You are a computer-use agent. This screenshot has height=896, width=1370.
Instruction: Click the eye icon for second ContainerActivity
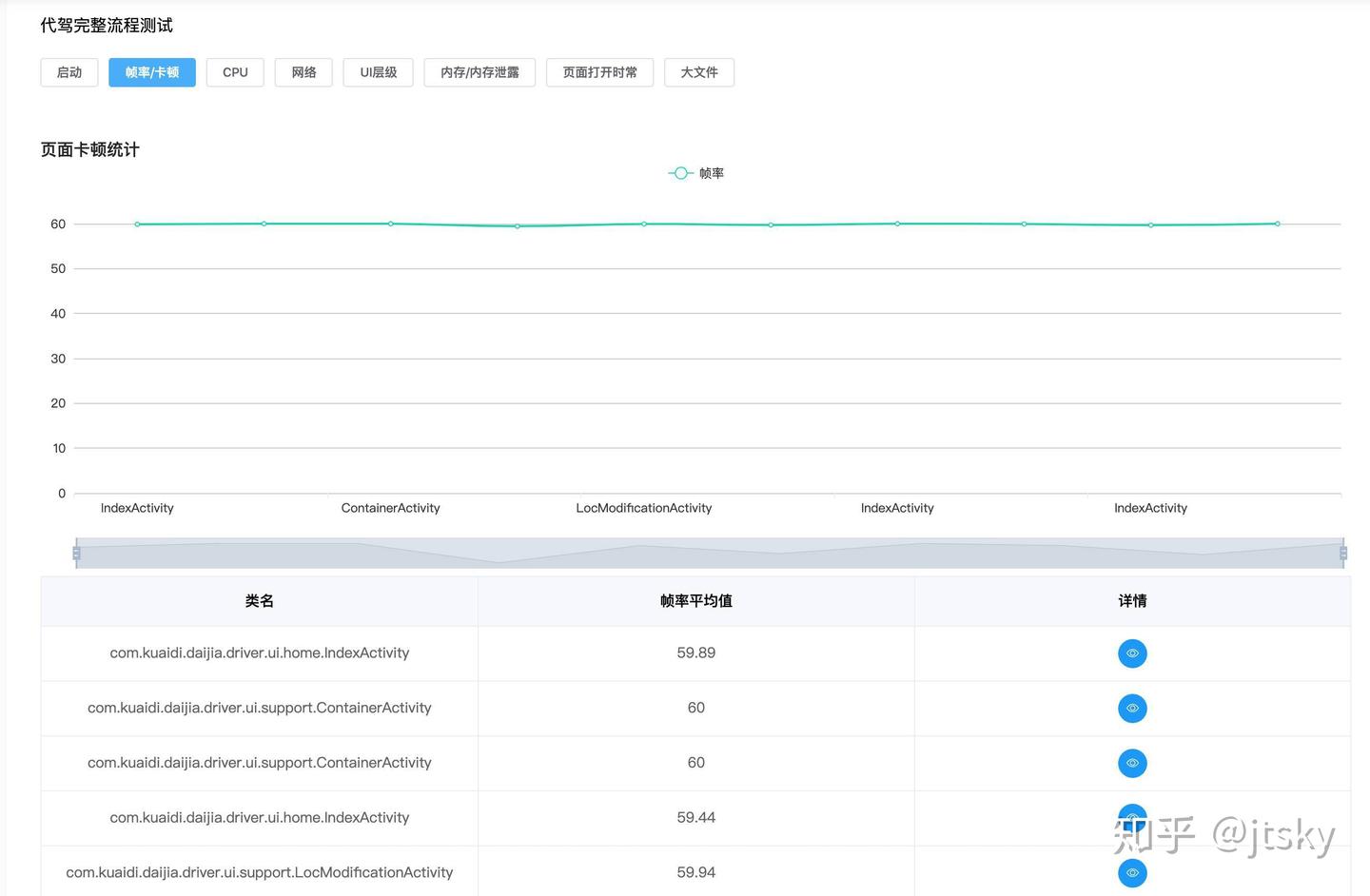pos(1131,763)
